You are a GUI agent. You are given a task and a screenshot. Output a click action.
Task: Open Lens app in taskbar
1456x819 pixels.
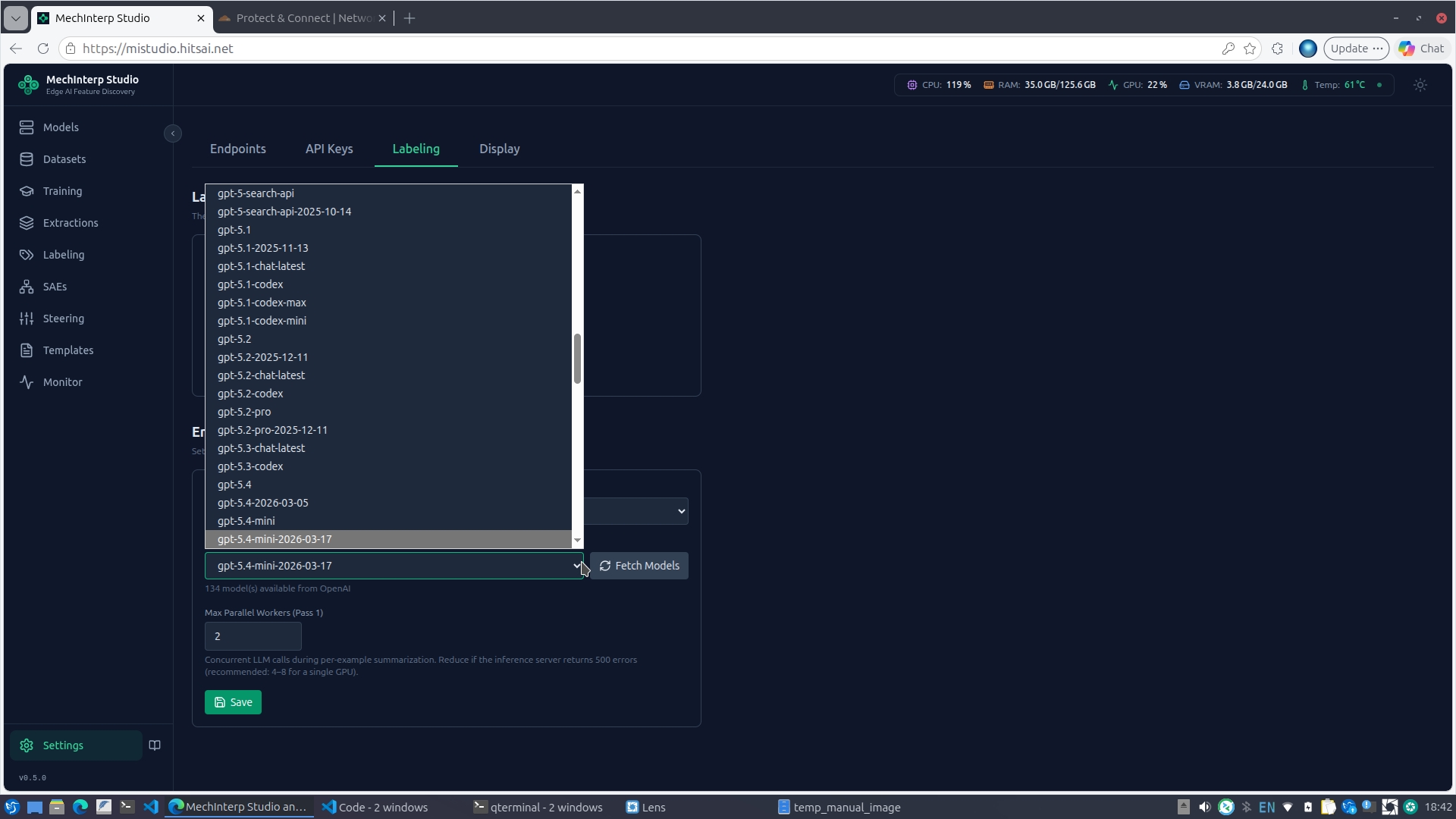(645, 807)
